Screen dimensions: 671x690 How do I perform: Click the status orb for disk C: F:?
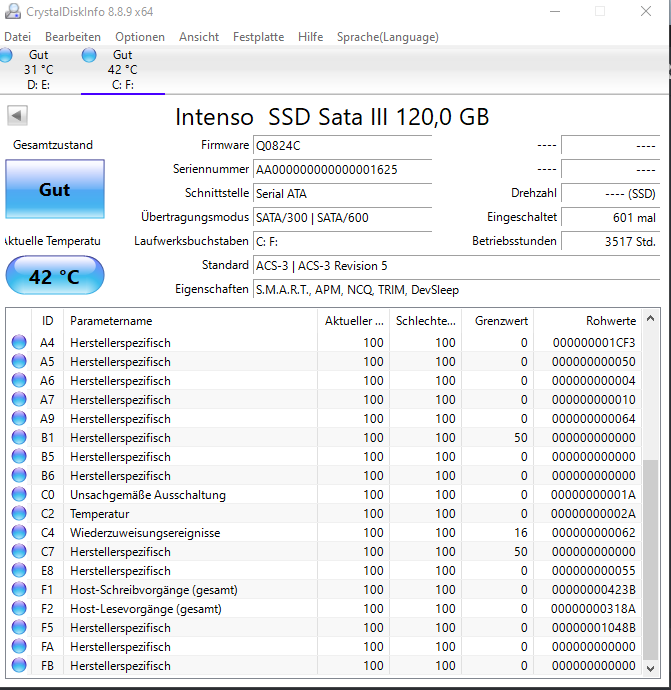89,55
